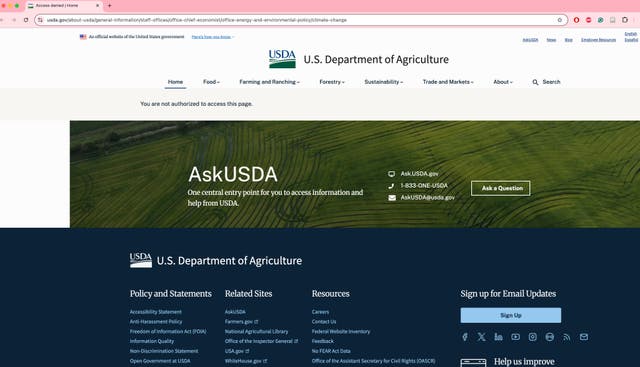Open Anti-Harassment Policy footer link
640x367 pixels.
156,322
